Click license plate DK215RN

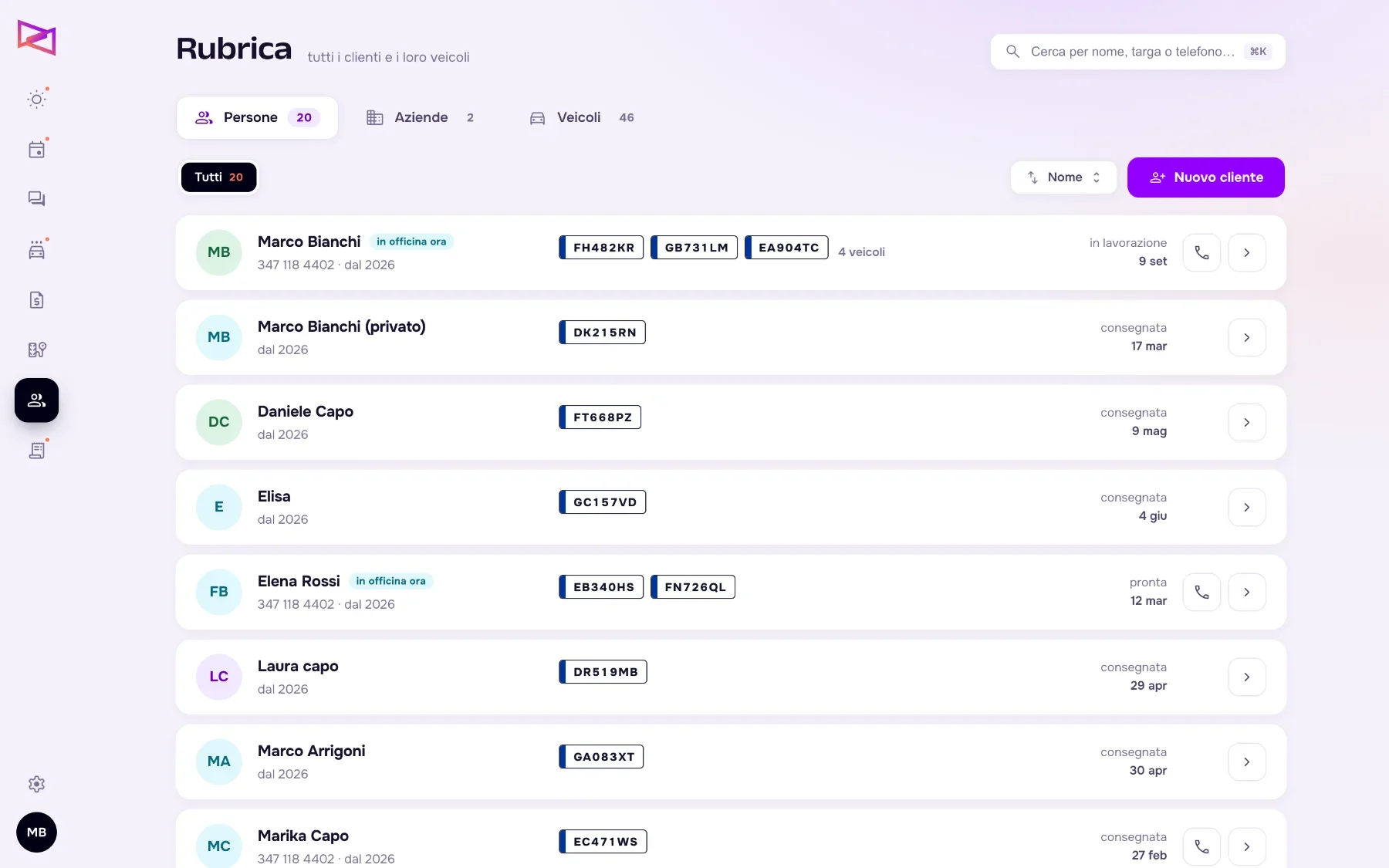tap(602, 333)
